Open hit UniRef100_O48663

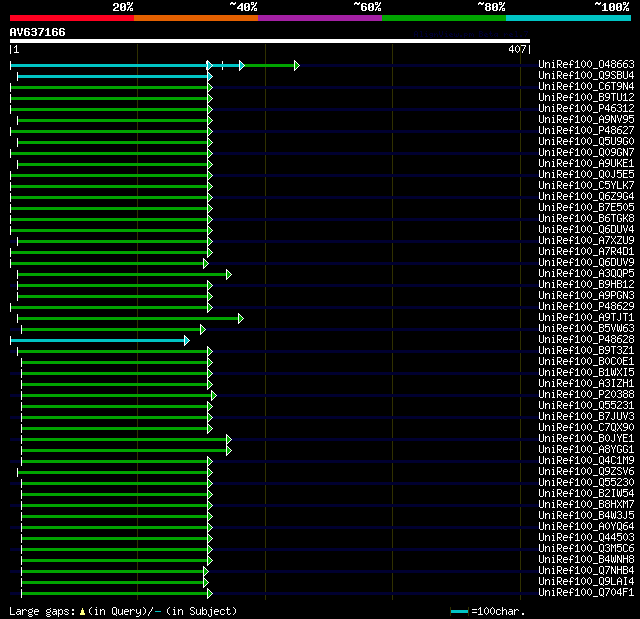coord(586,64)
